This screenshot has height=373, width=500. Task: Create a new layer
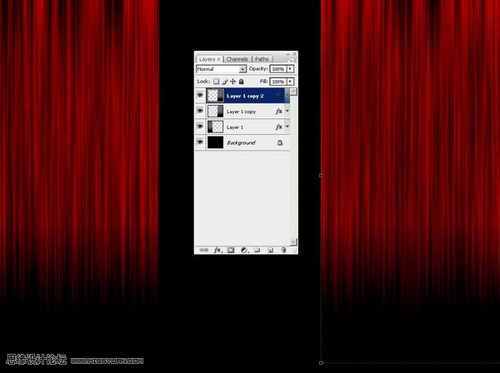(x=270, y=250)
